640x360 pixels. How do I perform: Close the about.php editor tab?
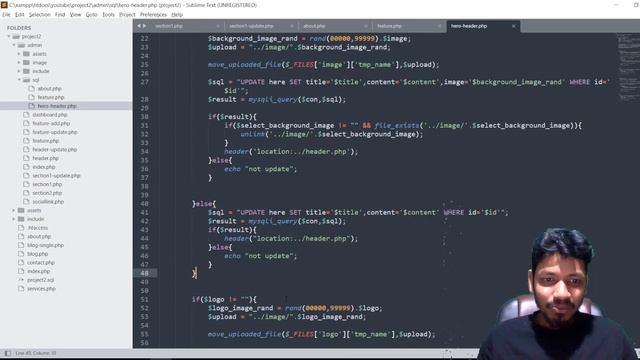pyautogui.click(x=366, y=26)
